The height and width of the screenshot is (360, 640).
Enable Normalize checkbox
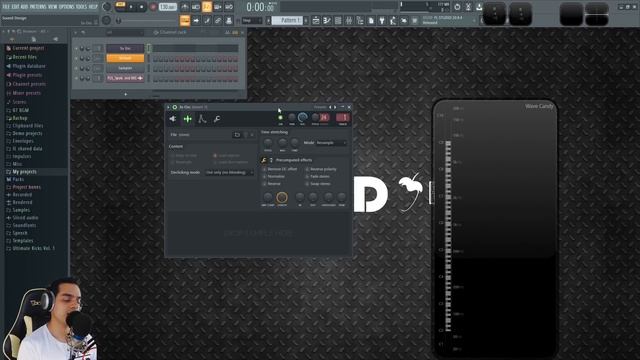point(264,176)
